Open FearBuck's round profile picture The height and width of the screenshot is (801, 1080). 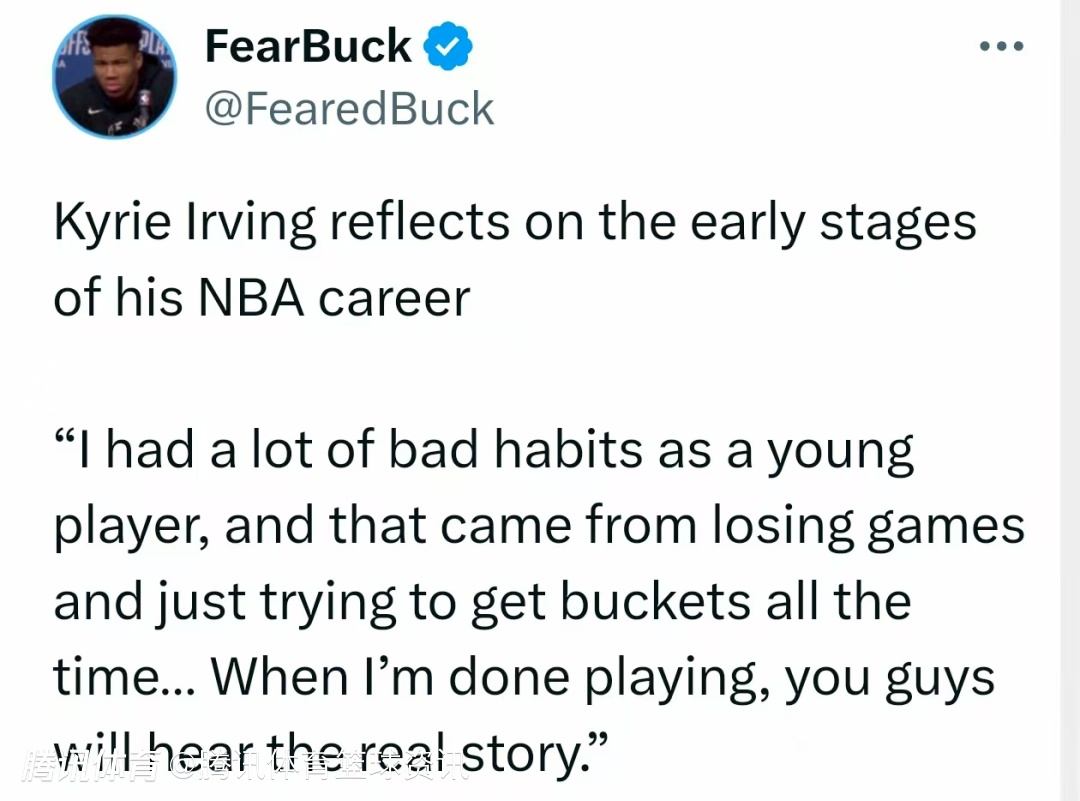(x=115, y=76)
